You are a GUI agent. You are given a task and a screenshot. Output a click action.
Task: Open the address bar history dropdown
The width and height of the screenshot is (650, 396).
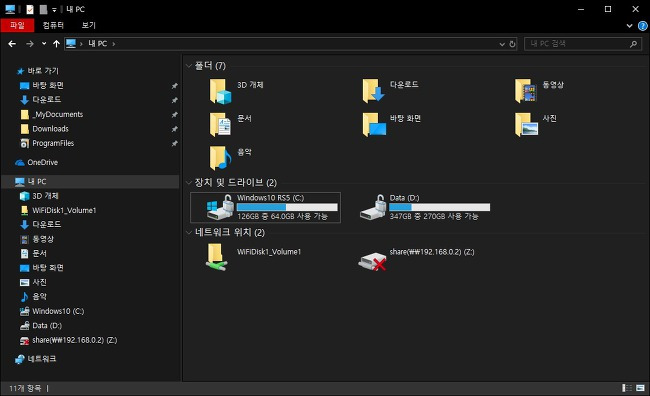click(502, 44)
